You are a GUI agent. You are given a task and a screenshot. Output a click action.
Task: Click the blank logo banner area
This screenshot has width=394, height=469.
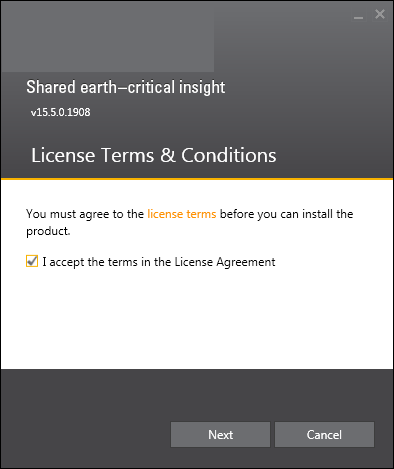click(x=108, y=37)
